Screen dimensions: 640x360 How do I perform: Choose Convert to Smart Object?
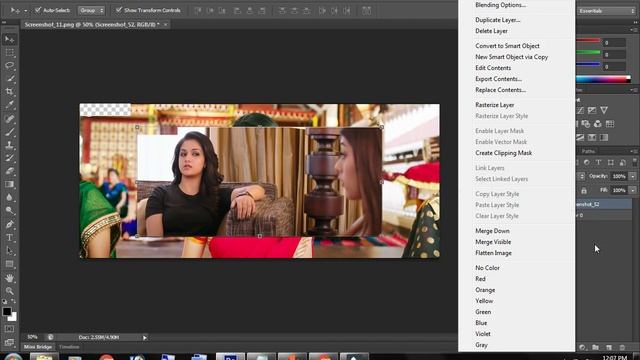[x=507, y=46]
